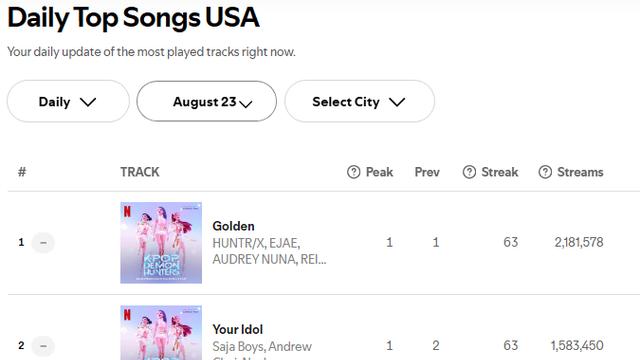
Task: Click the TRACK column header
Action: pyautogui.click(x=140, y=172)
